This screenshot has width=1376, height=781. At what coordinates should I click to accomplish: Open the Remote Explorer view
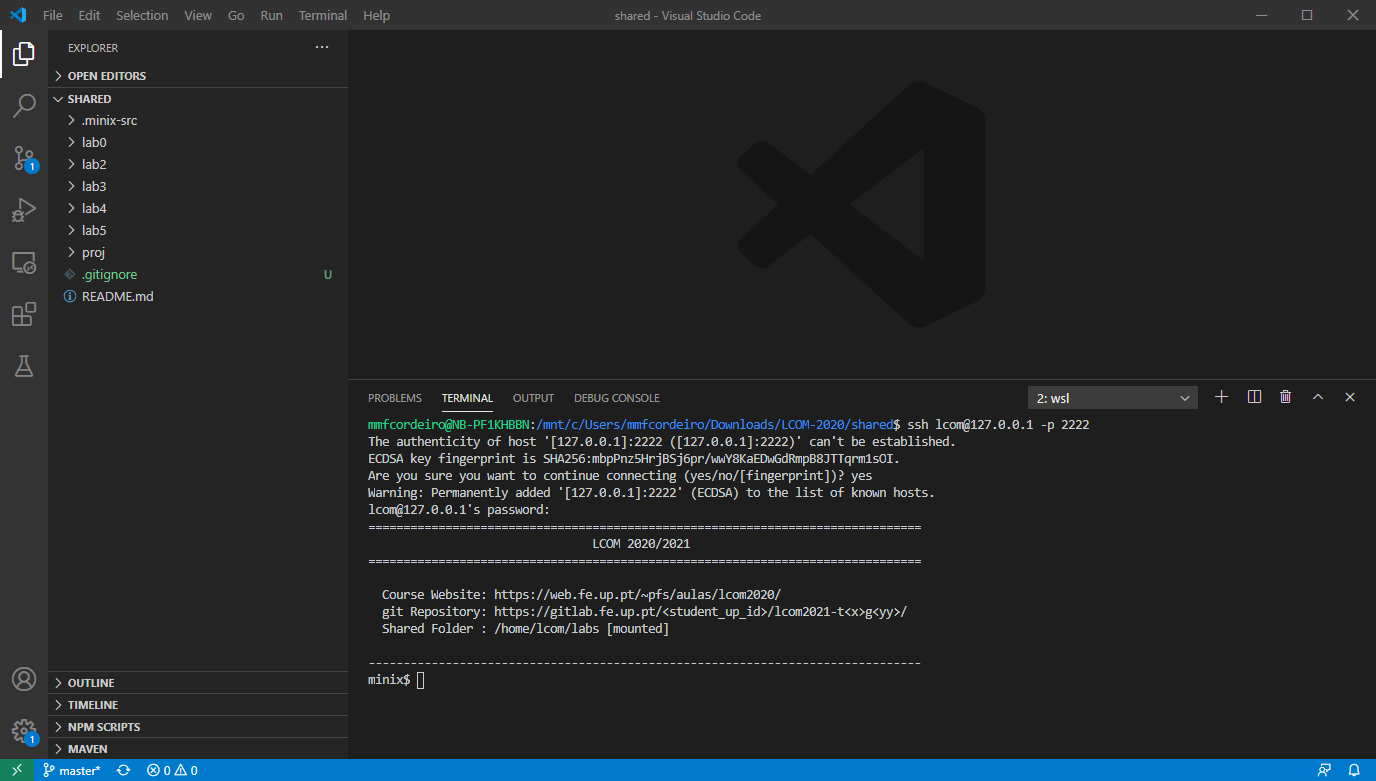tap(24, 262)
